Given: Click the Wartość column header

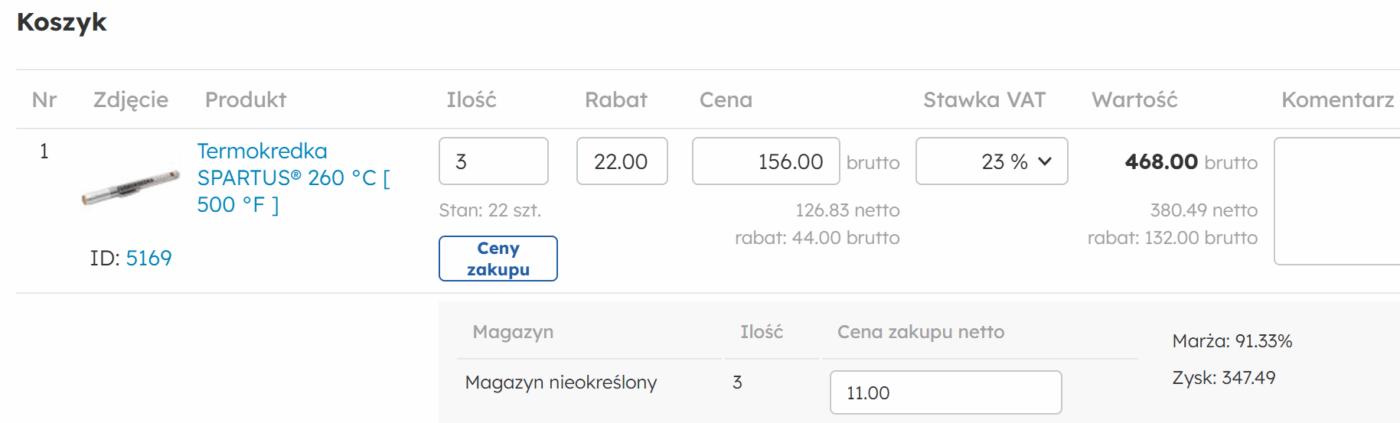Looking at the screenshot, I should [x=1134, y=100].
